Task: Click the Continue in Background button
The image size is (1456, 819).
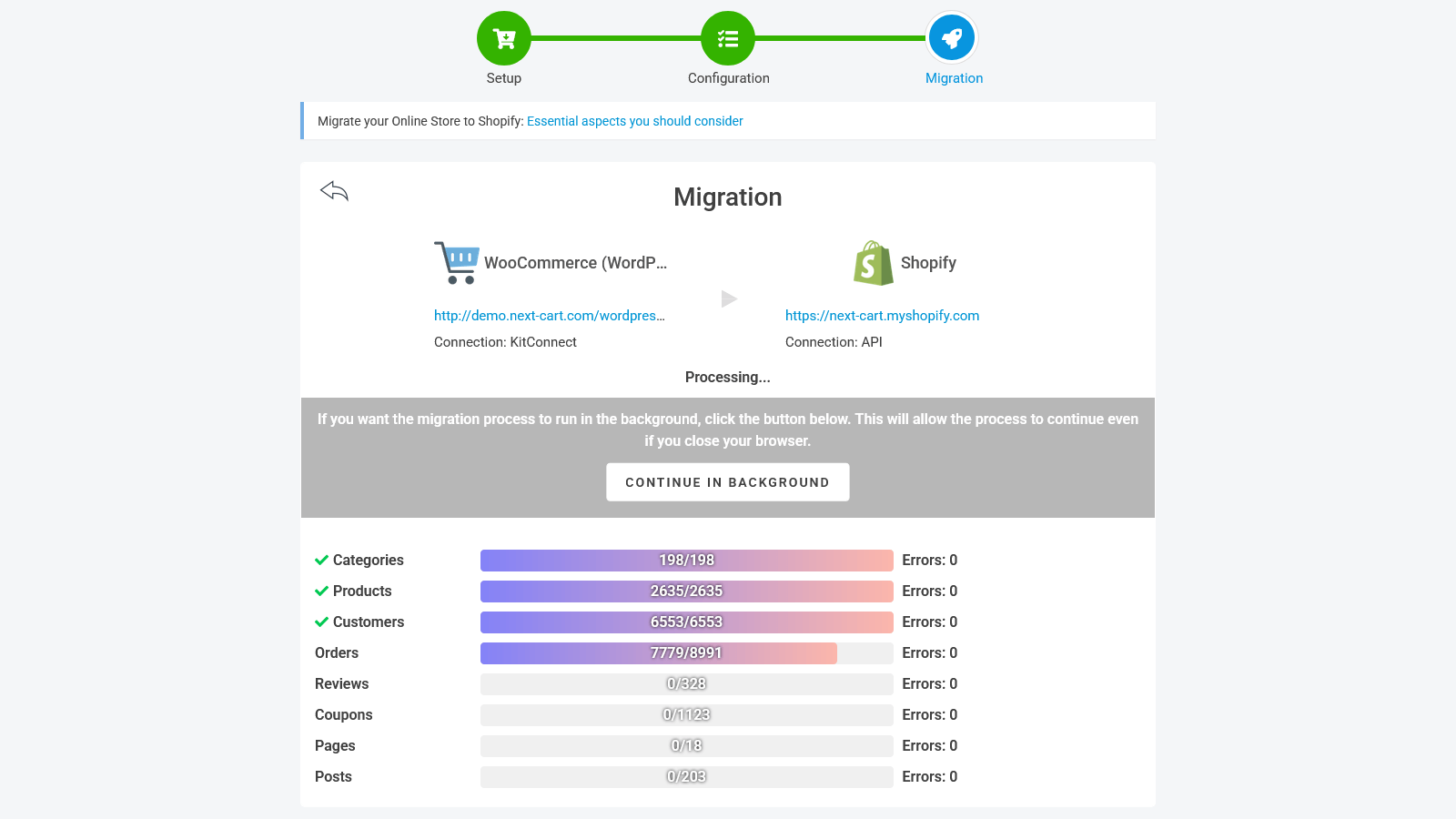Action: [728, 482]
